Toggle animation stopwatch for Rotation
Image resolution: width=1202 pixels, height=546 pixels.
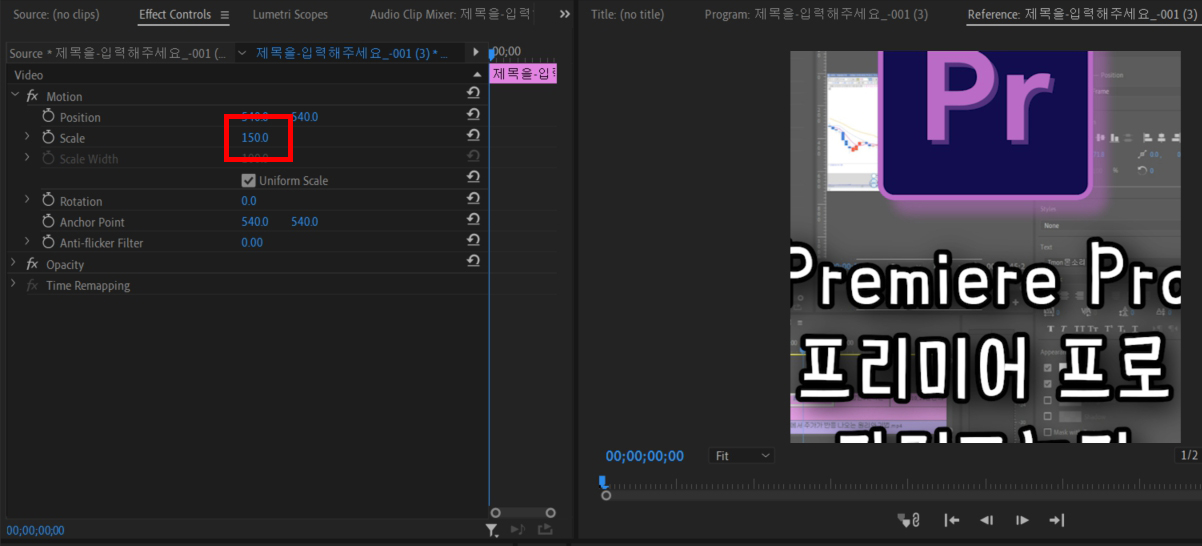coord(48,200)
